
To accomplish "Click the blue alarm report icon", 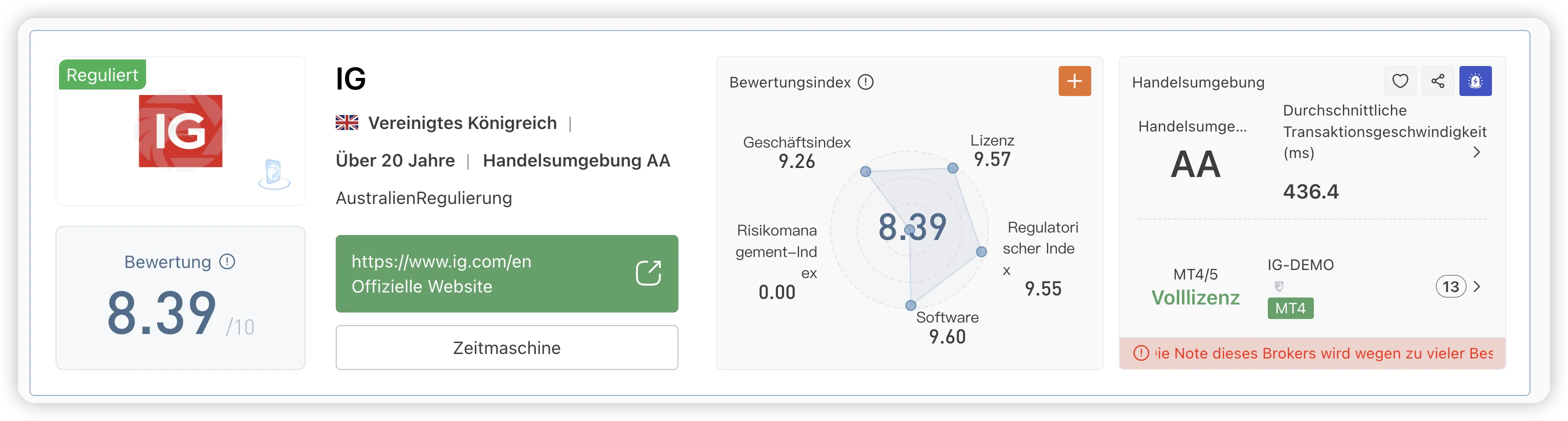I will (1475, 81).
